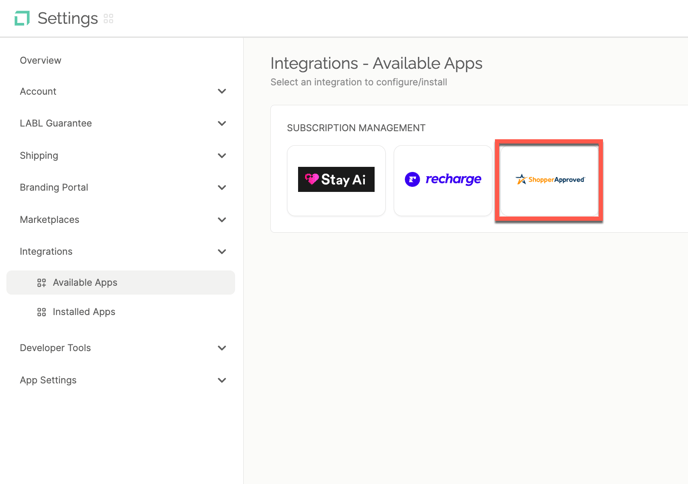688x484 pixels.
Task: Open the grid icon beside Settings title
Action: 108,18
